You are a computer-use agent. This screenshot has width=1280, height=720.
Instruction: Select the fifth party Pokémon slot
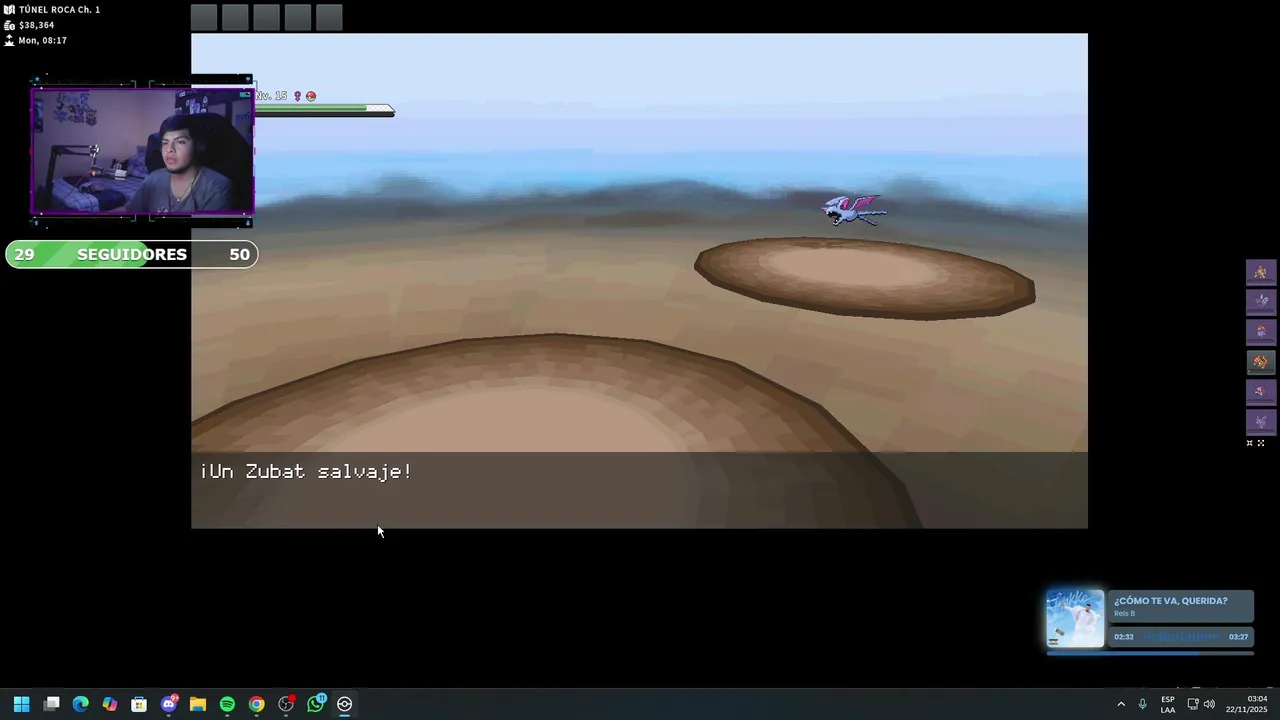coord(1260,392)
